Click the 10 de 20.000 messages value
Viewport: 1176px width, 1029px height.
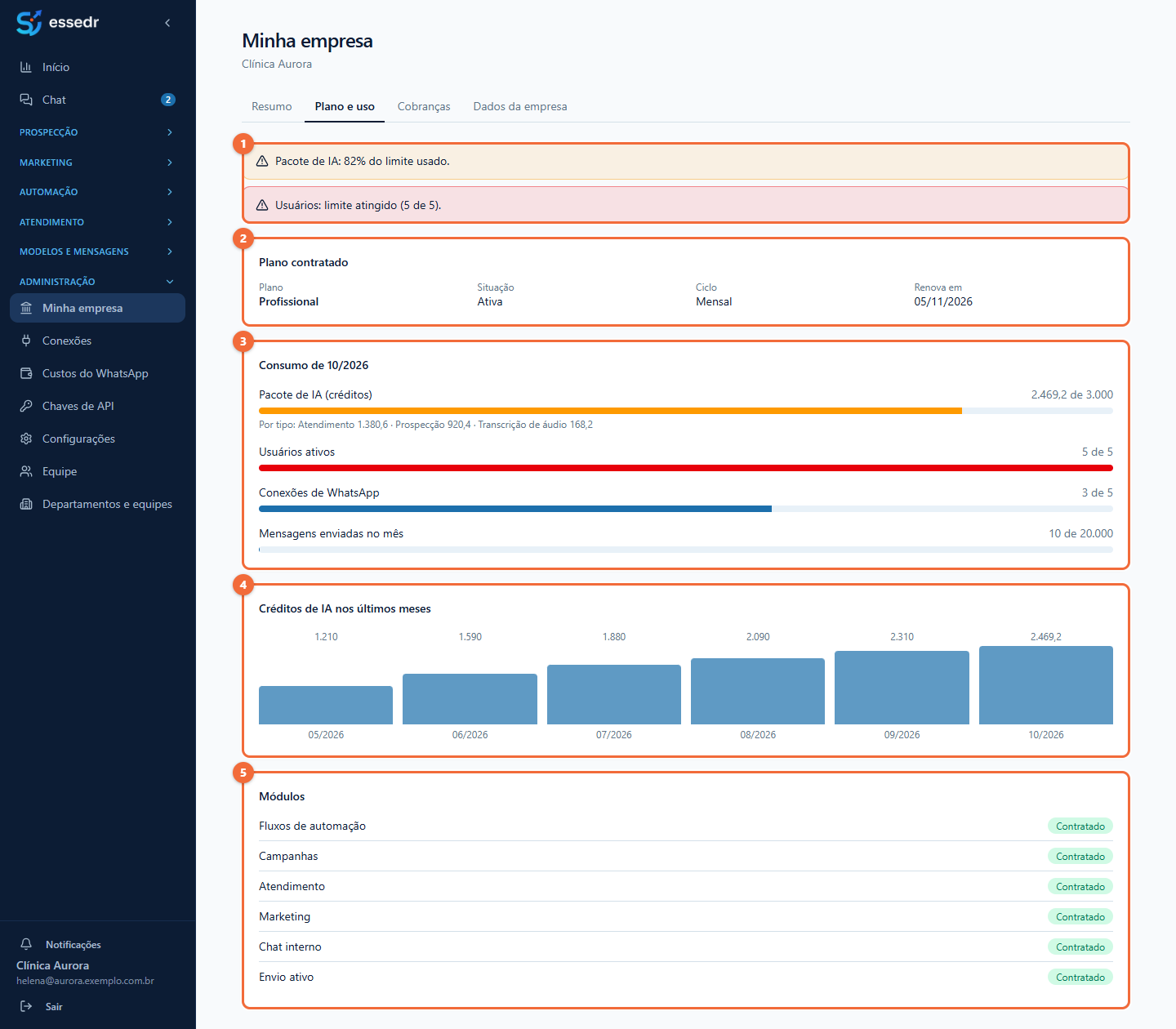point(1080,534)
